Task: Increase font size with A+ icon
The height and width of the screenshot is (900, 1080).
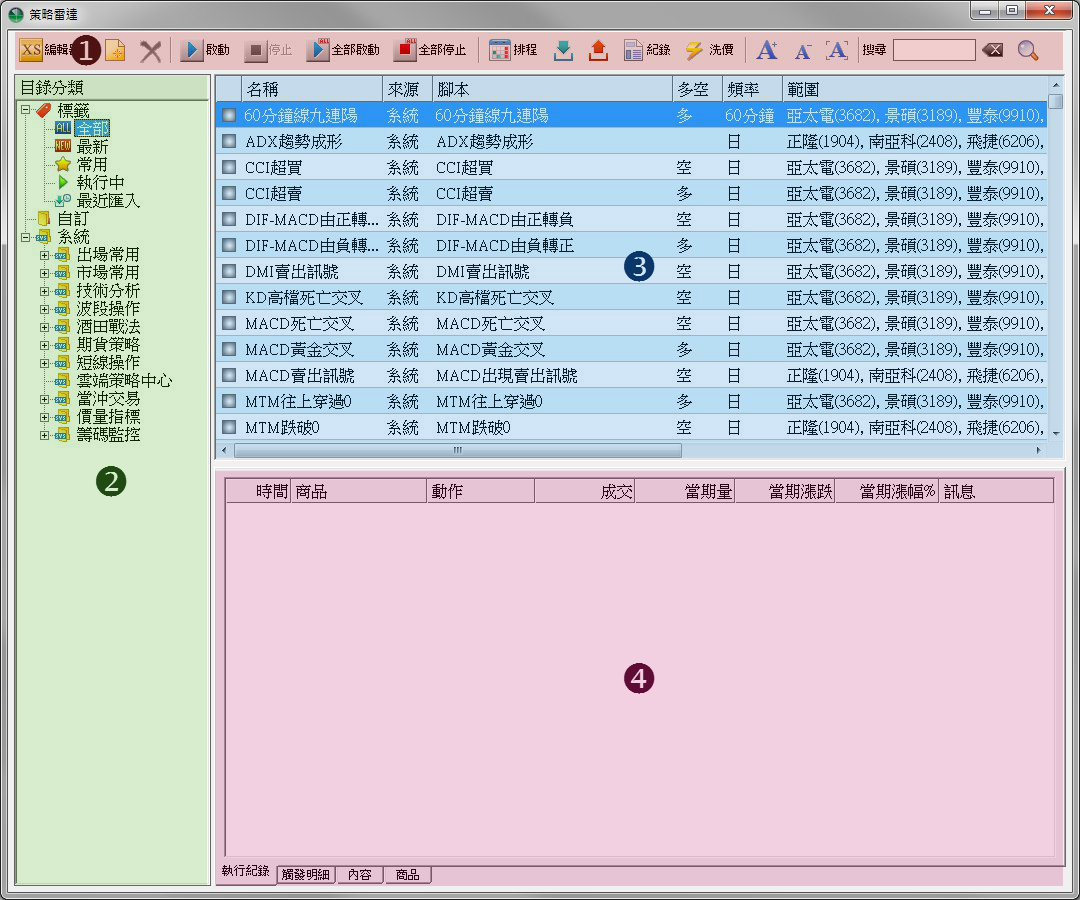Action: coord(767,50)
